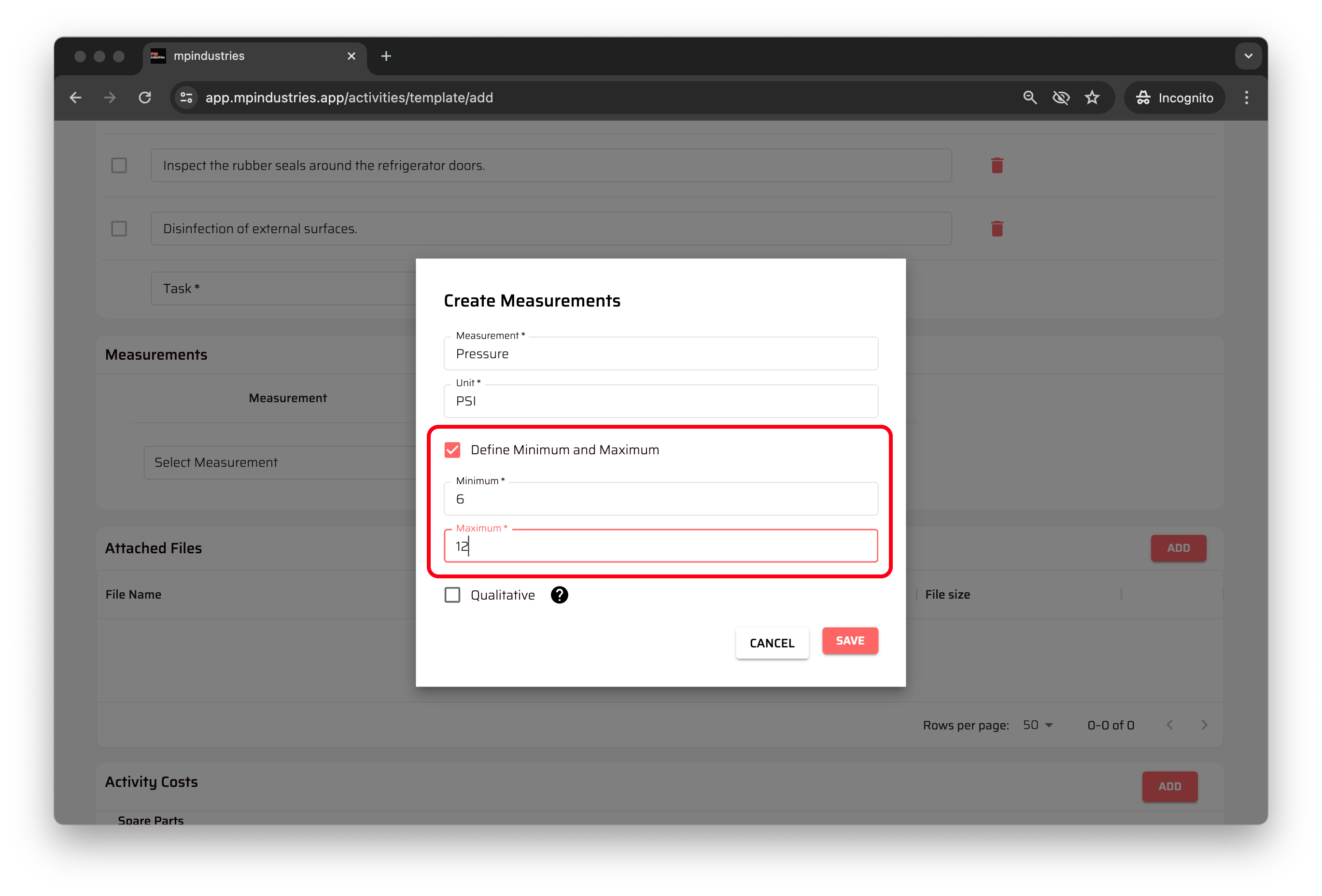Click the tracking protection eye icon
Screen dimensions: 1322x896
(x=1060, y=98)
